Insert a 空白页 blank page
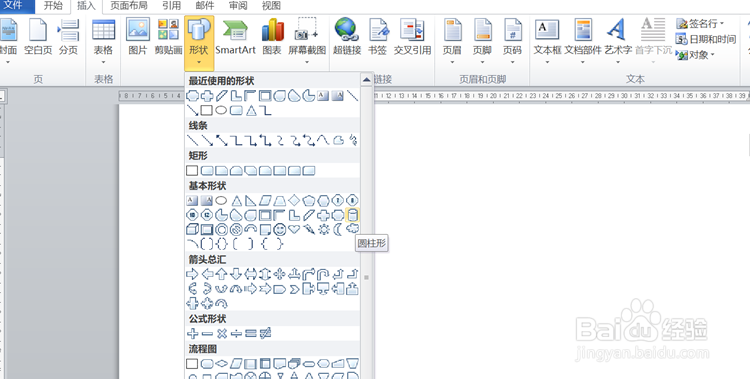 click(x=38, y=37)
